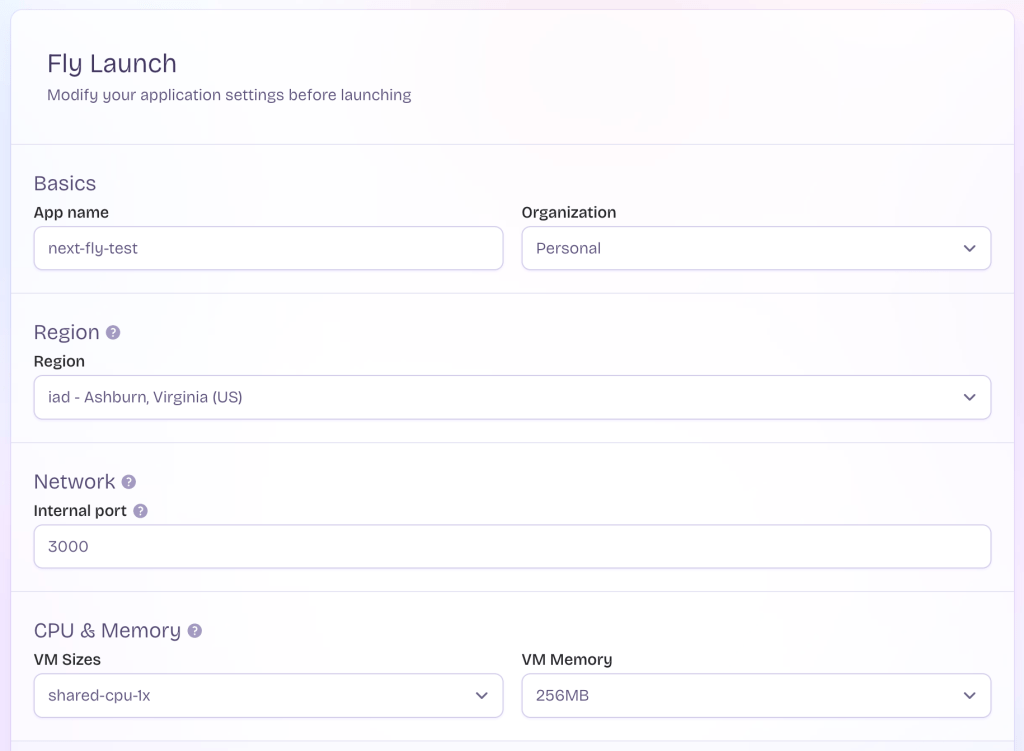Click the Basics section heading

click(65, 183)
